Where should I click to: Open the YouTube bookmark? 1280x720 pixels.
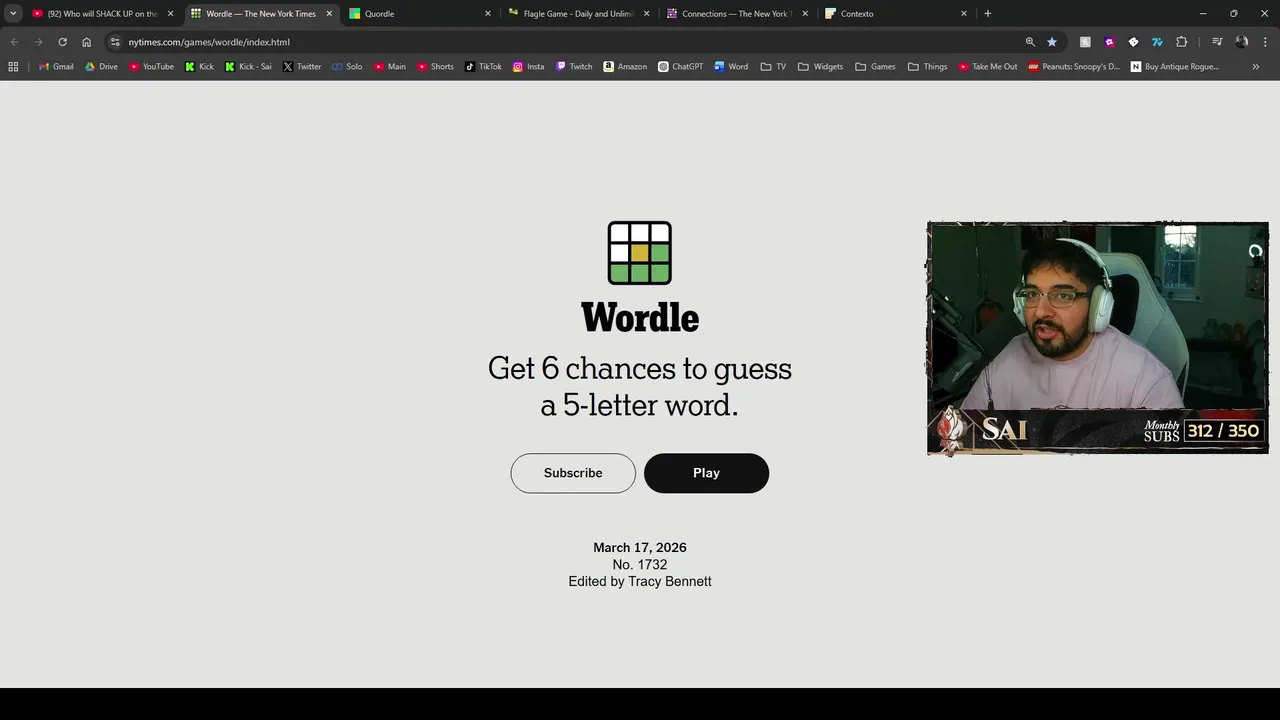(151, 67)
